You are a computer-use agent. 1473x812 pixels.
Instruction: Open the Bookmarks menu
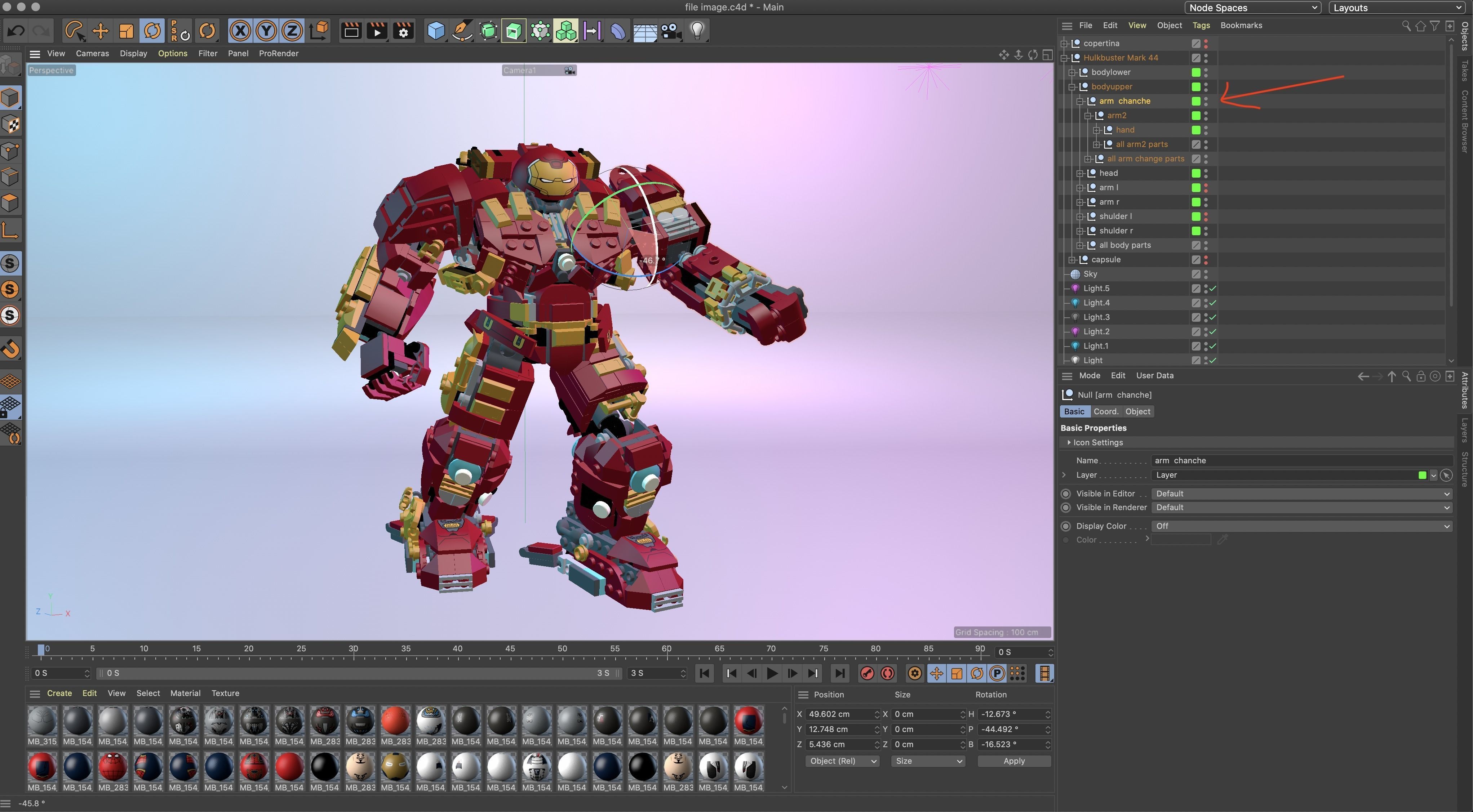[1241, 25]
